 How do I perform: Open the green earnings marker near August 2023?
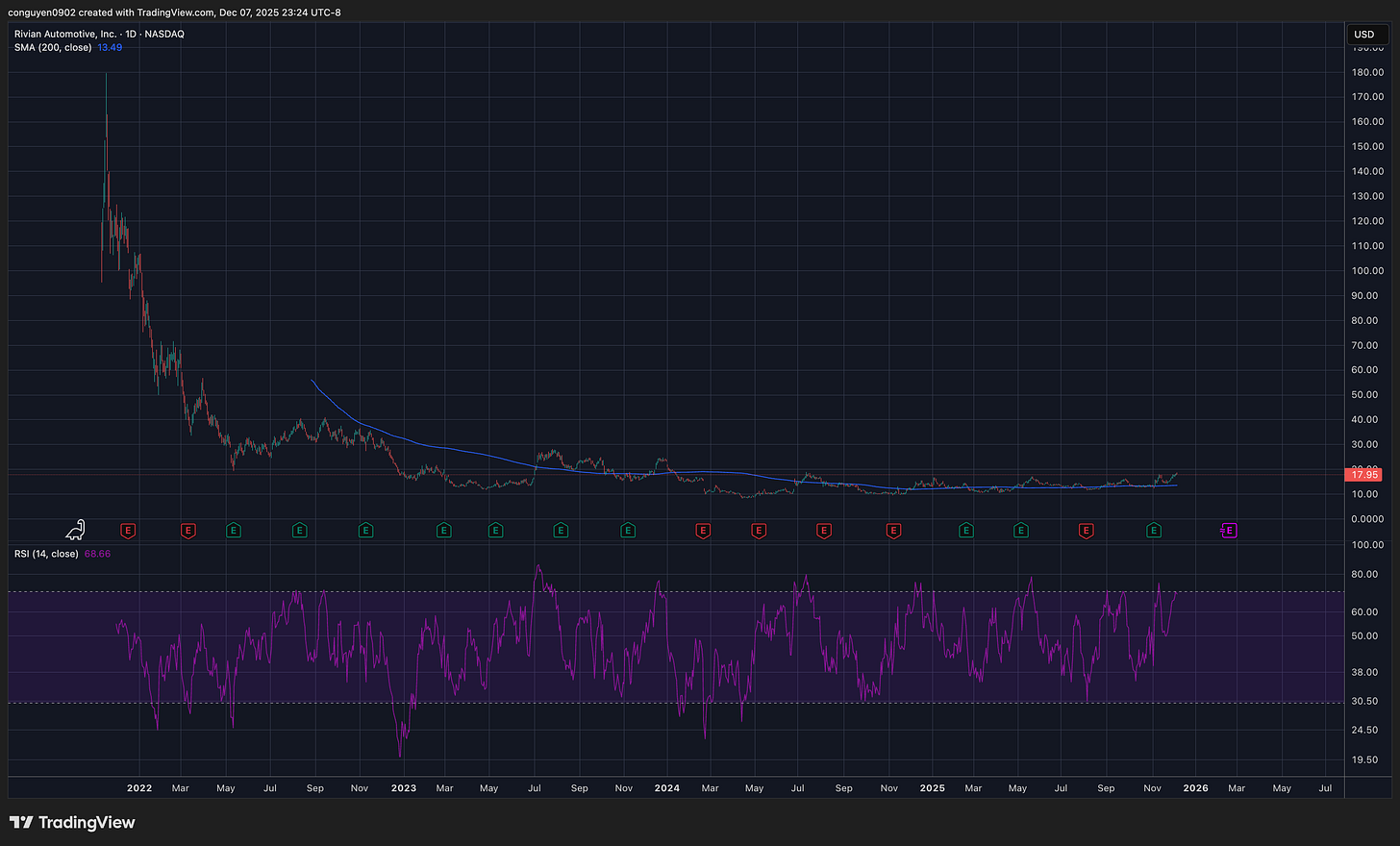(x=561, y=530)
